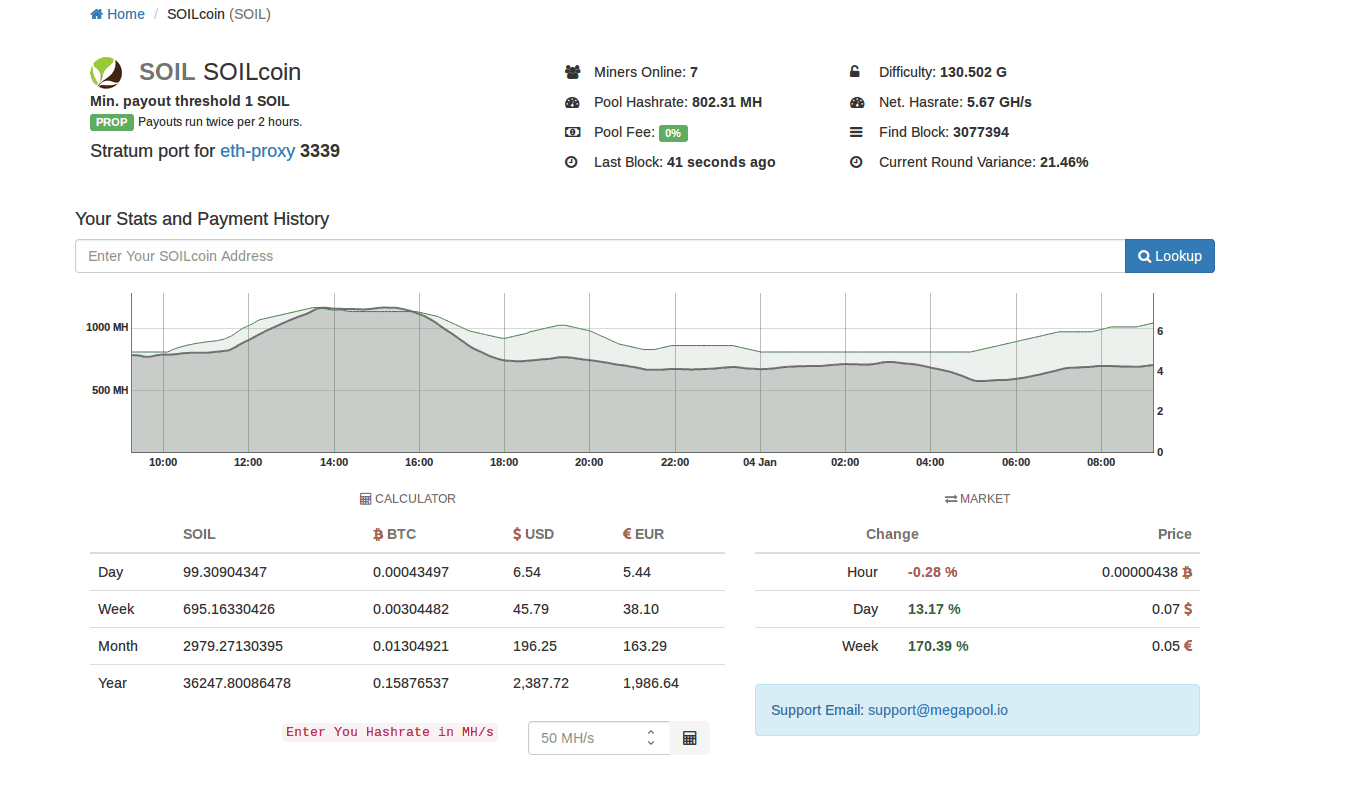Select Day BTC value 0.00043497
Viewport: 1349px width, 802px height.
click(411, 572)
